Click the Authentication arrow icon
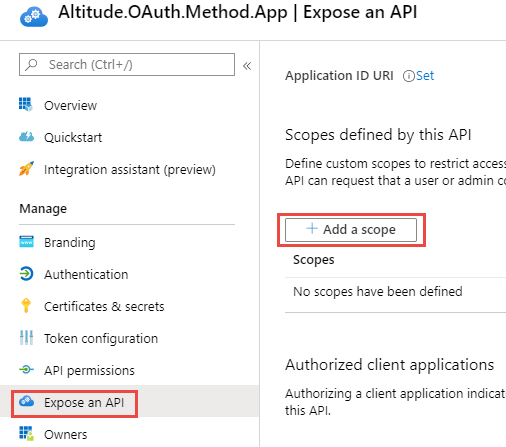 click(x=26, y=274)
